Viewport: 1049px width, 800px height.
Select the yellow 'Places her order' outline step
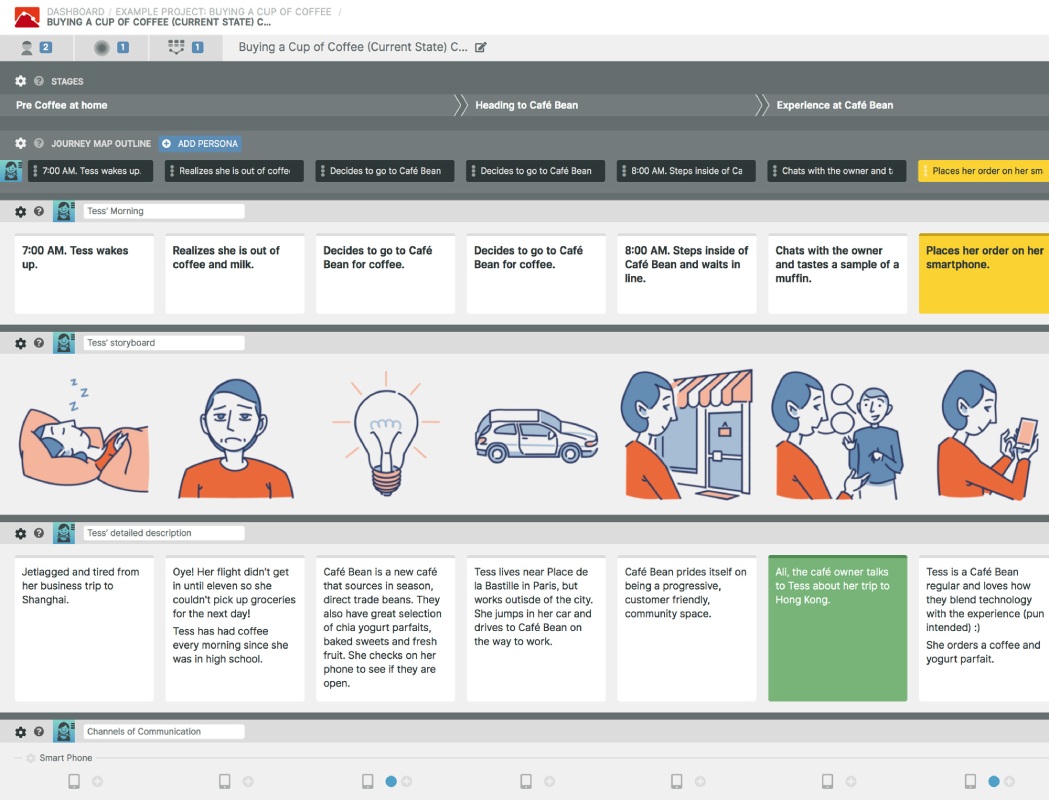click(x=983, y=171)
